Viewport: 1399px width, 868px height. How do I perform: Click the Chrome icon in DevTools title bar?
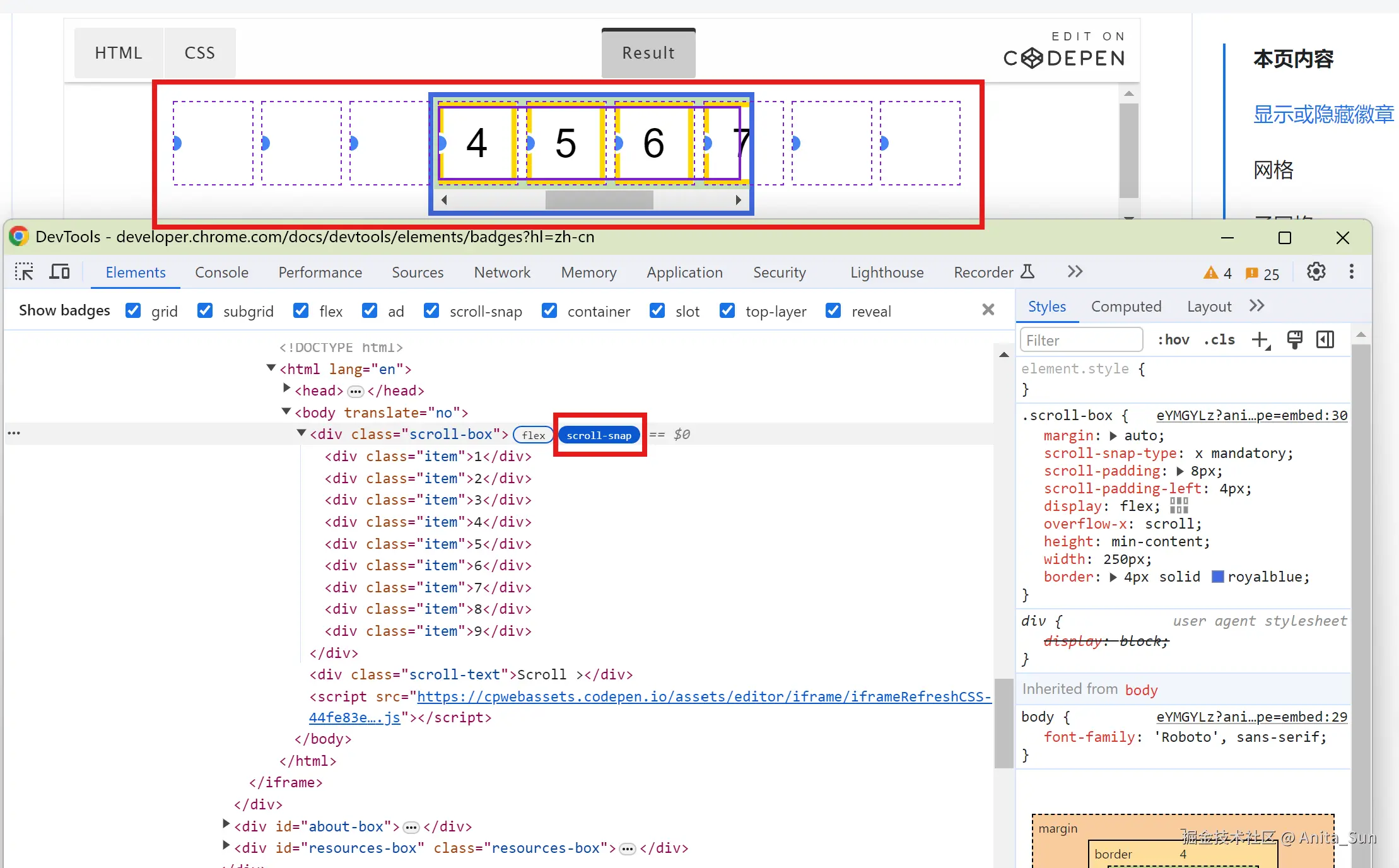pyautogui.click(x=19, y=237)
